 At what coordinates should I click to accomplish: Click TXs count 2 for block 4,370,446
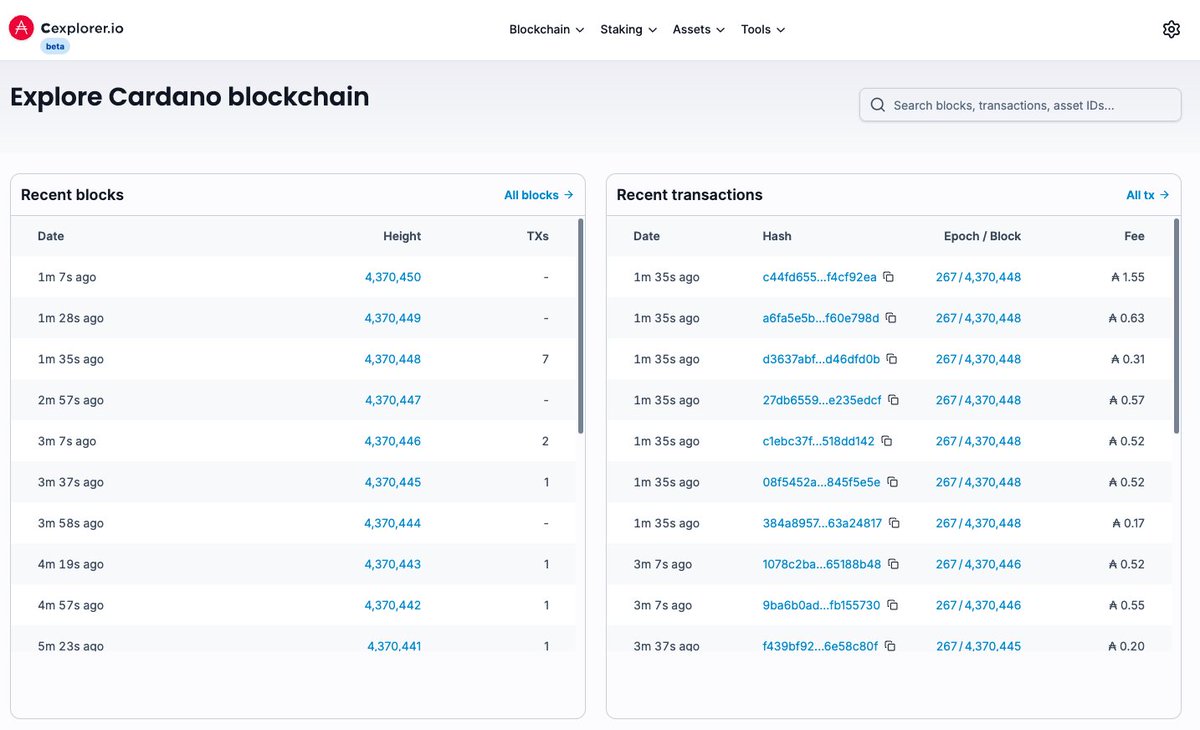[545, 441]
